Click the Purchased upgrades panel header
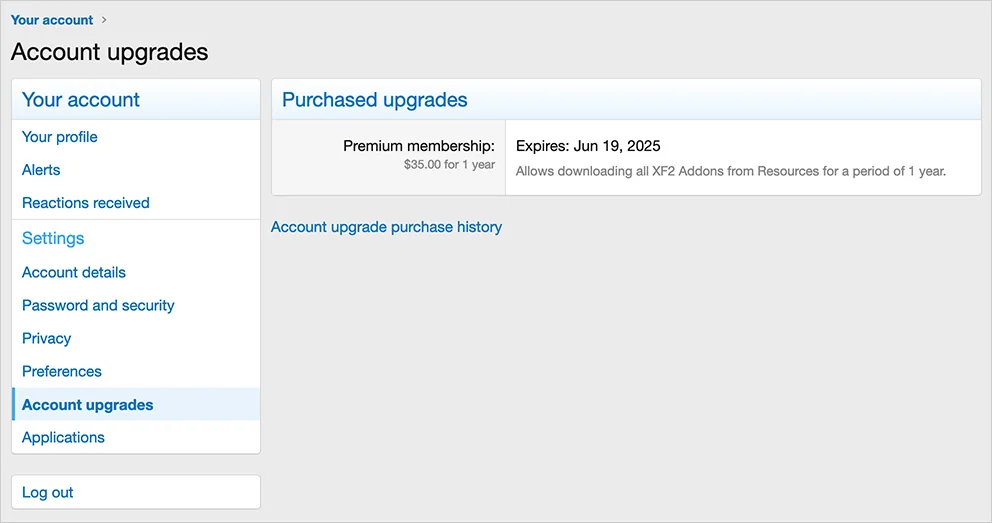Image resolution: width=992 pixels, height=523 pixels. pyautogui.click(x=375, y=100)
